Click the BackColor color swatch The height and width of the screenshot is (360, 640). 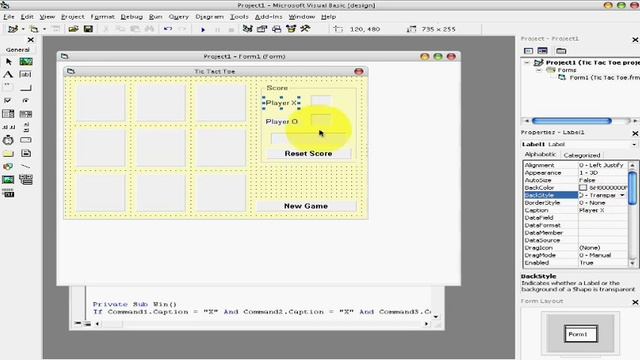pos(583,188)
